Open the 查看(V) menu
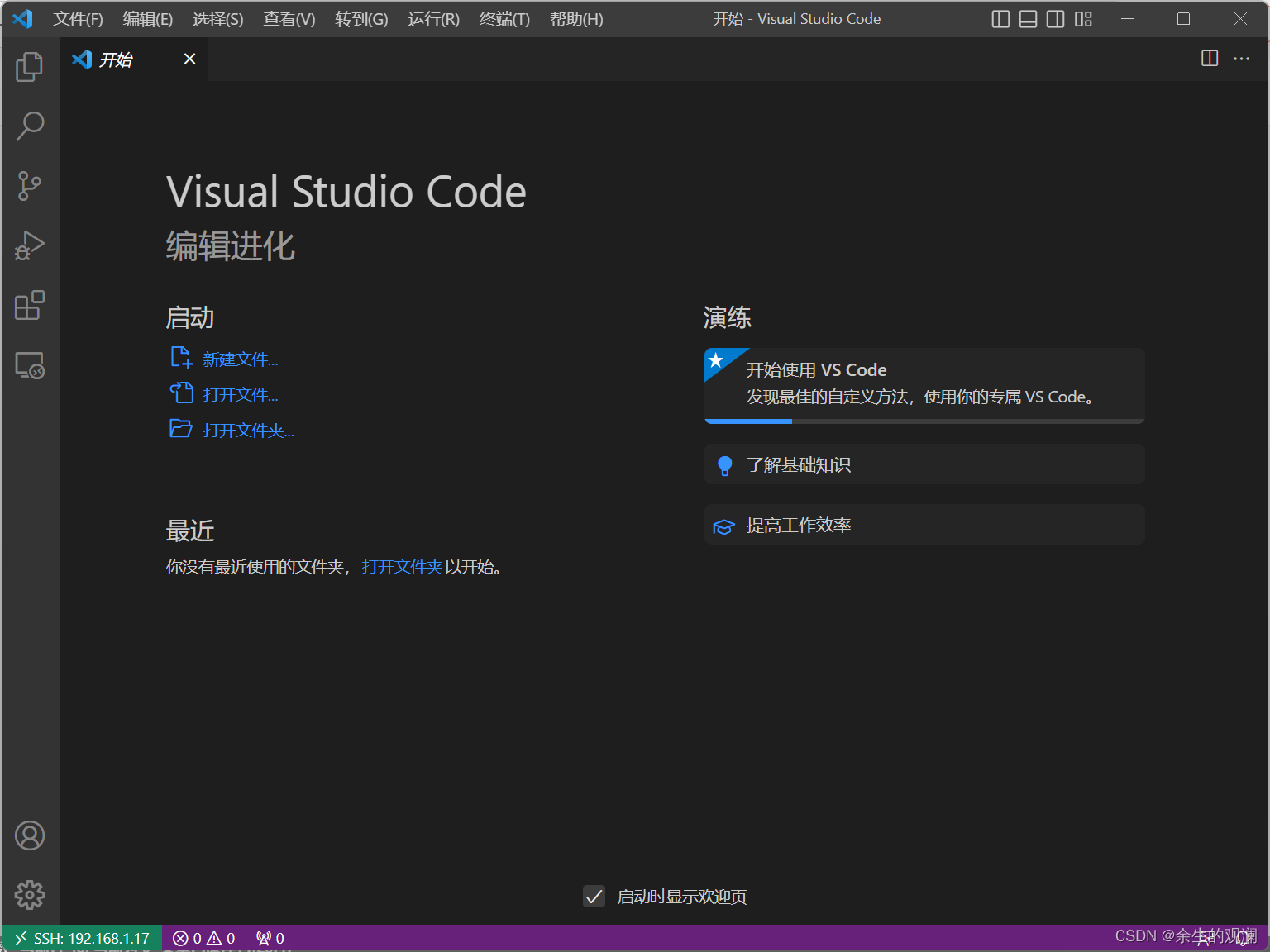1270x952 pixels. [289, 19]
